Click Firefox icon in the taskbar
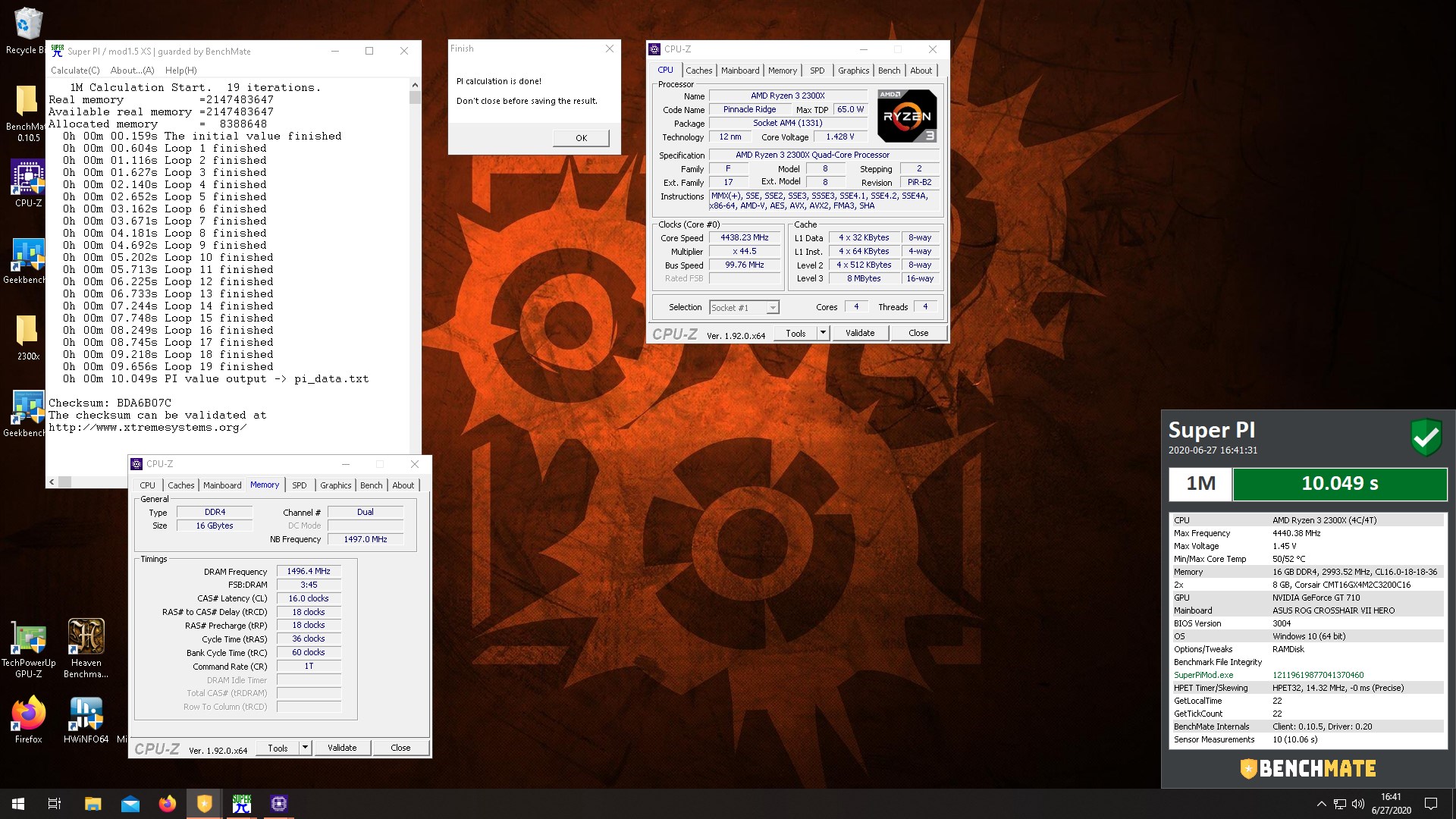Viewport: 1456px width, 819px height. coord(167,804)
